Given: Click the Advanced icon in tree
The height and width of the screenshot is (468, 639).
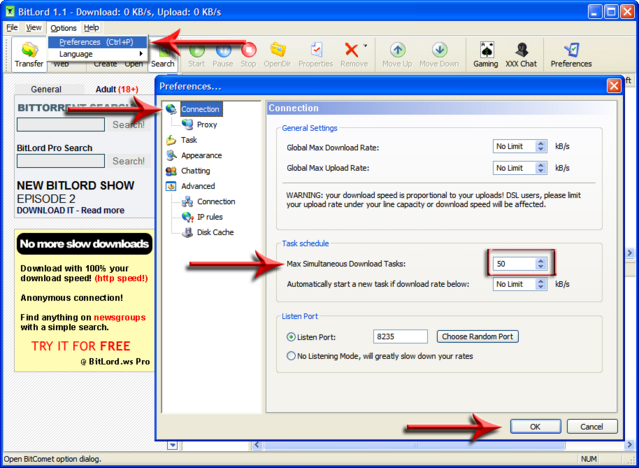Looking at the screenshot, I should coord(171,186).
